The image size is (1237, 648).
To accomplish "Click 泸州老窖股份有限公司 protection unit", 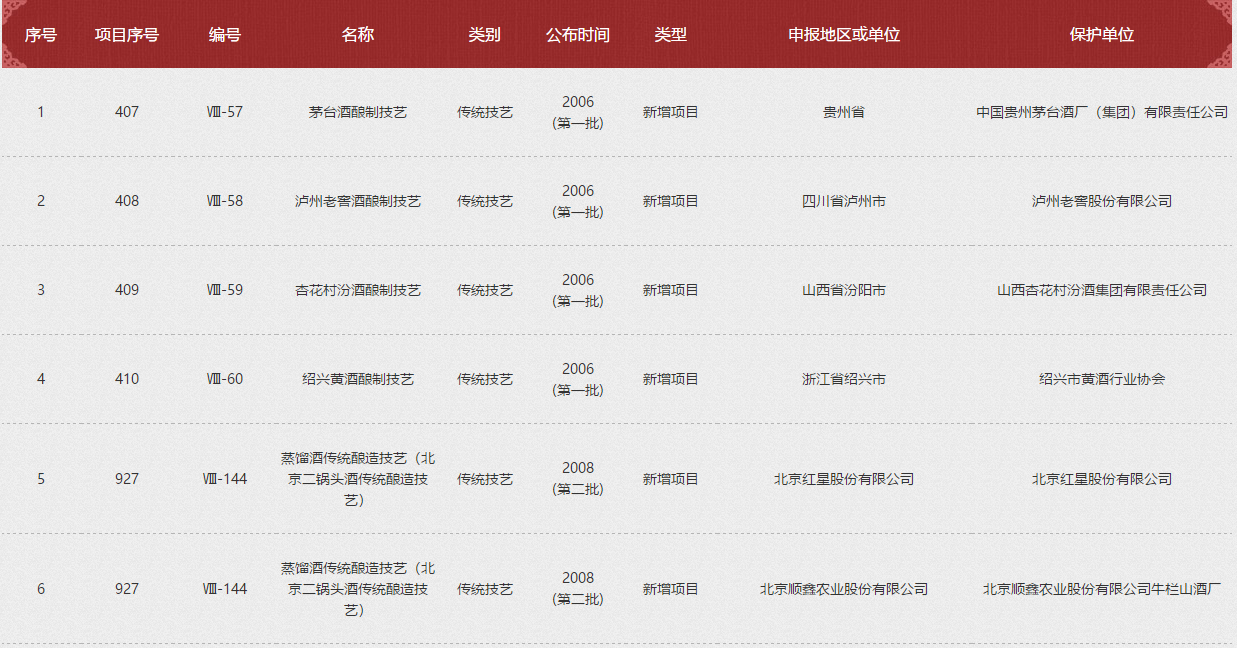I will click(1102, 201).
